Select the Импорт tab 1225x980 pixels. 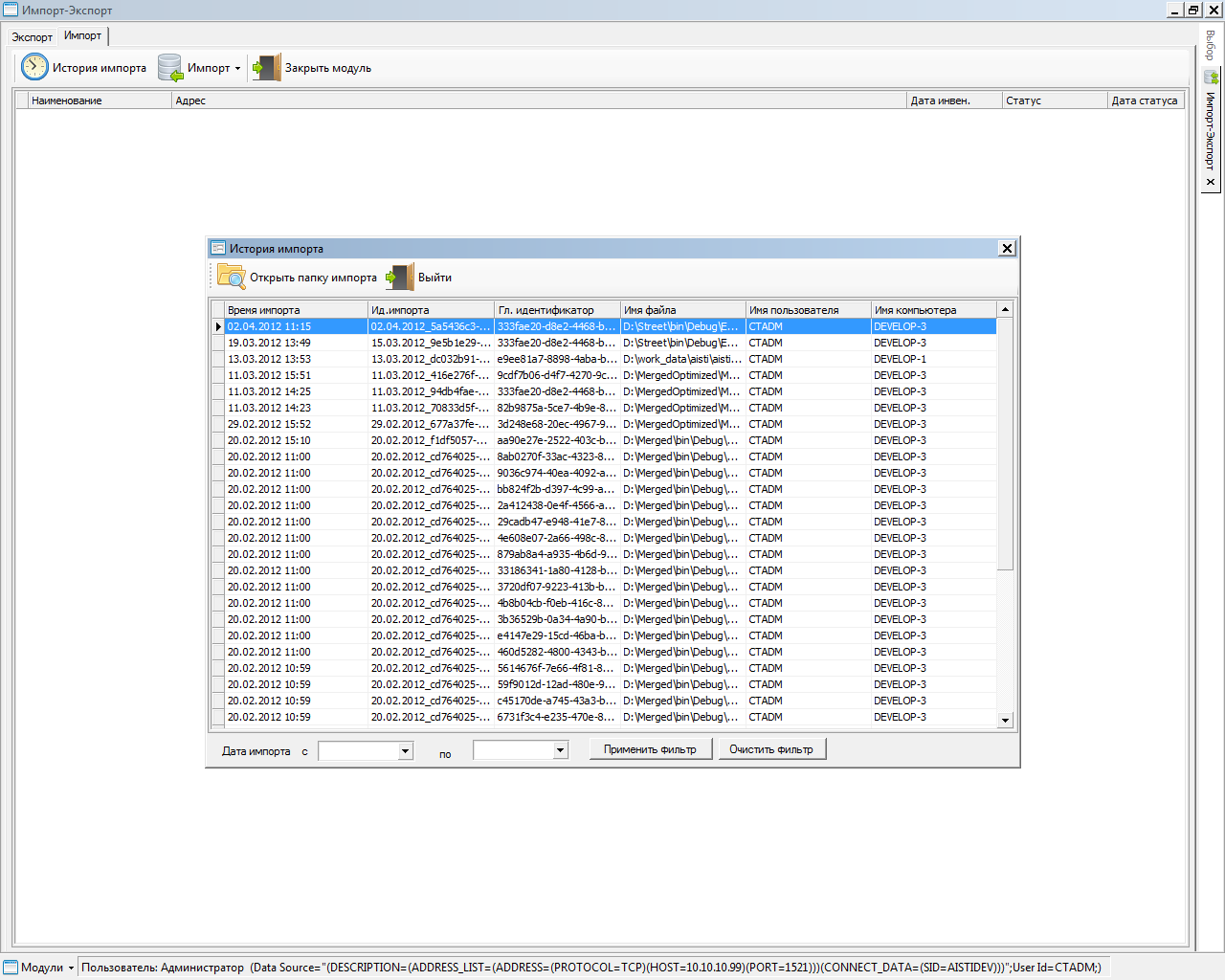point(82,35)
